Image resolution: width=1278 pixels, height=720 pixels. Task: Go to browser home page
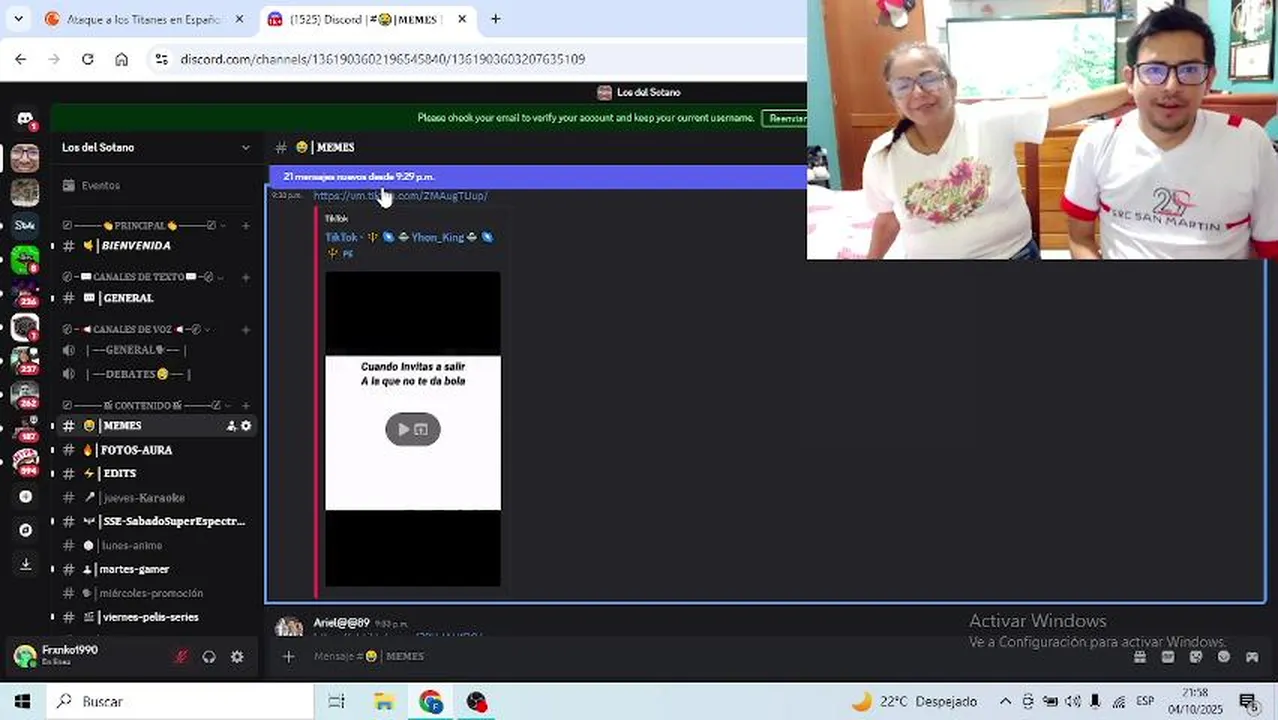click(x=122, y=59)
